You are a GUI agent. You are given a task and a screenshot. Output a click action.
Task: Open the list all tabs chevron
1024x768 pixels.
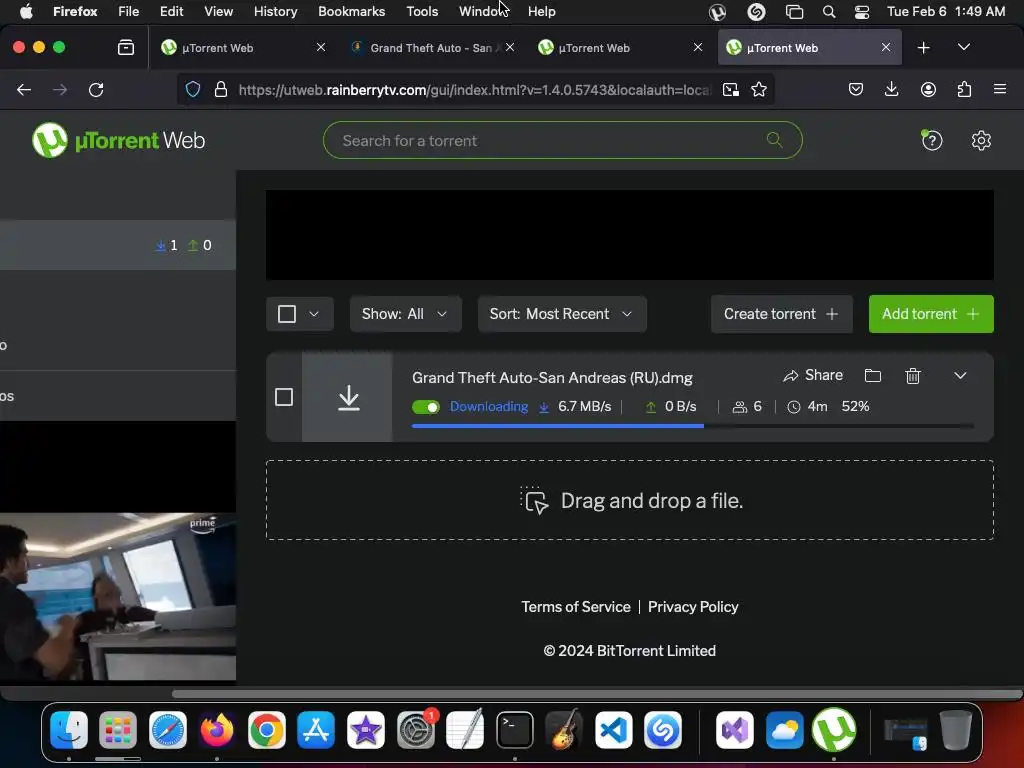point(963,47)
